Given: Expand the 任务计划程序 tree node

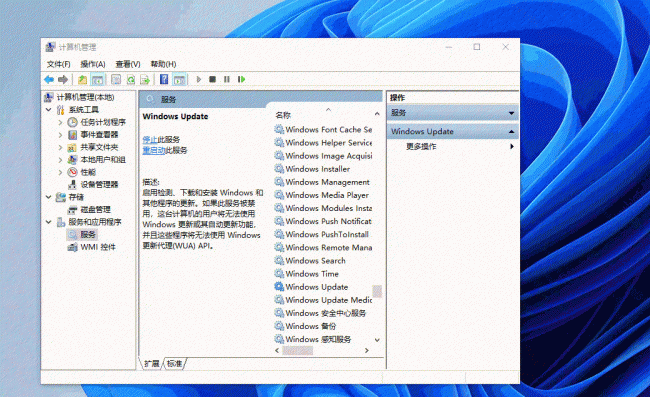Looking at the screenshot, I should (60, 122).
